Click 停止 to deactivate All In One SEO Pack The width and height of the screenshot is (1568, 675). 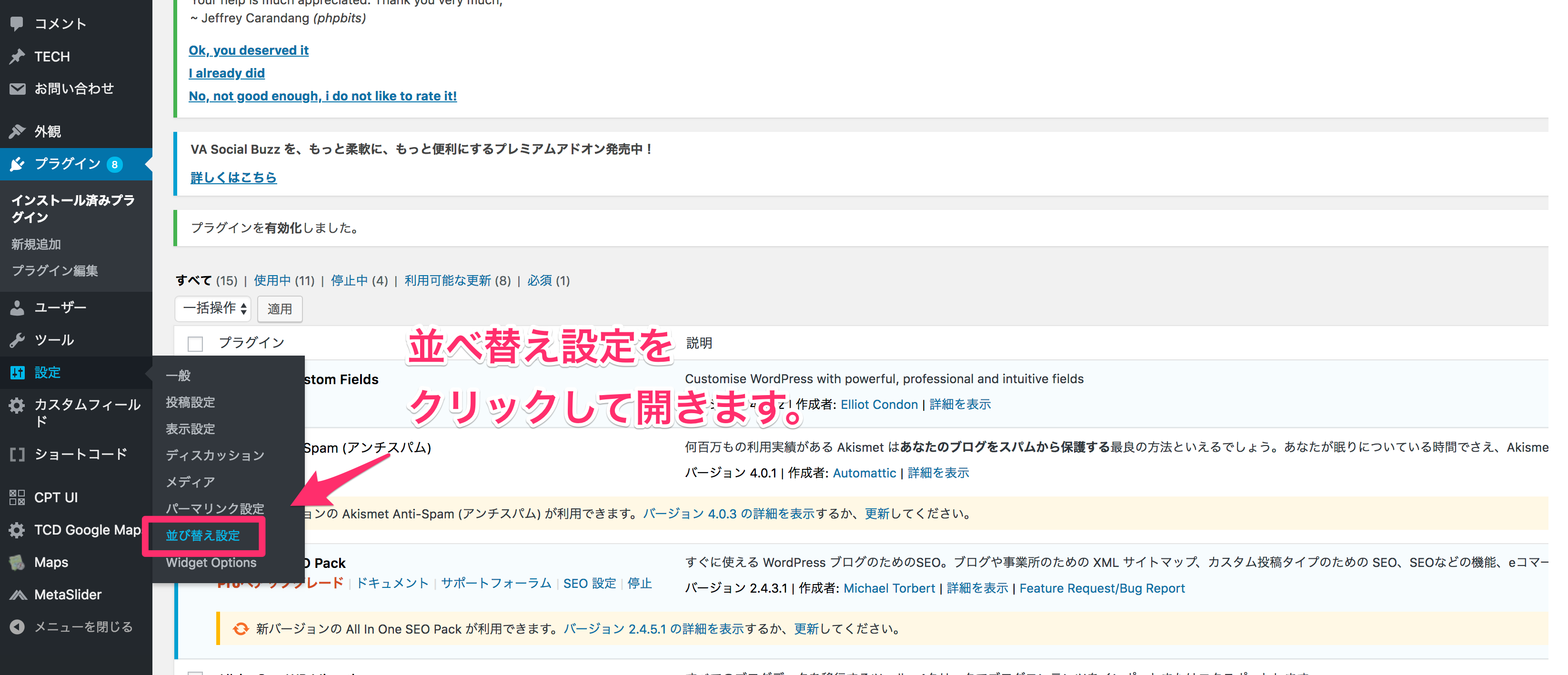pyautogui.click(x=640, y=584)
